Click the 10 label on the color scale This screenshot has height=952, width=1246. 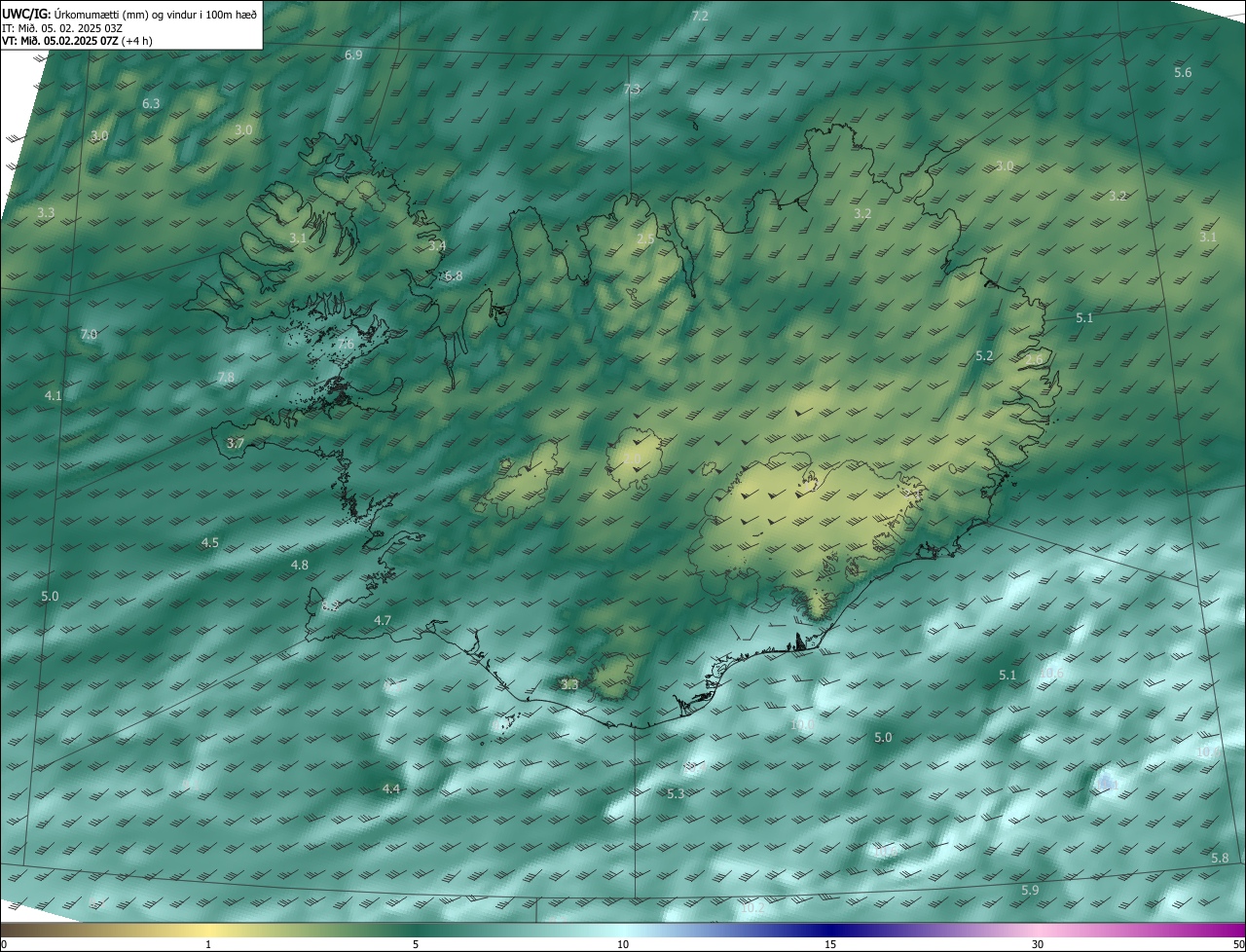(623, 944)
